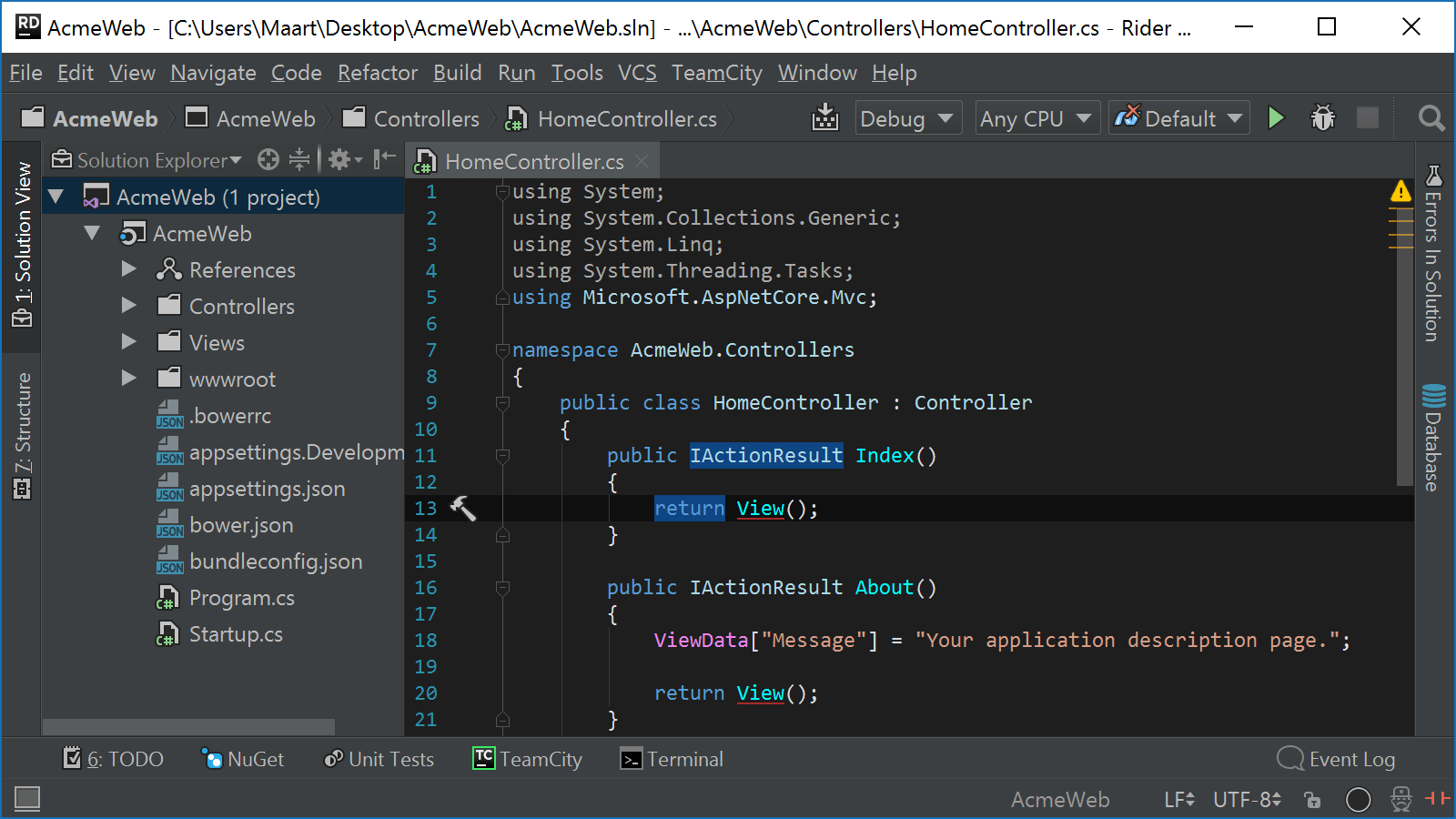The height and width of the screenshot is (819, 1456).
Task: Open the Errors In Solution side panel
Action: coord(1433,253)
